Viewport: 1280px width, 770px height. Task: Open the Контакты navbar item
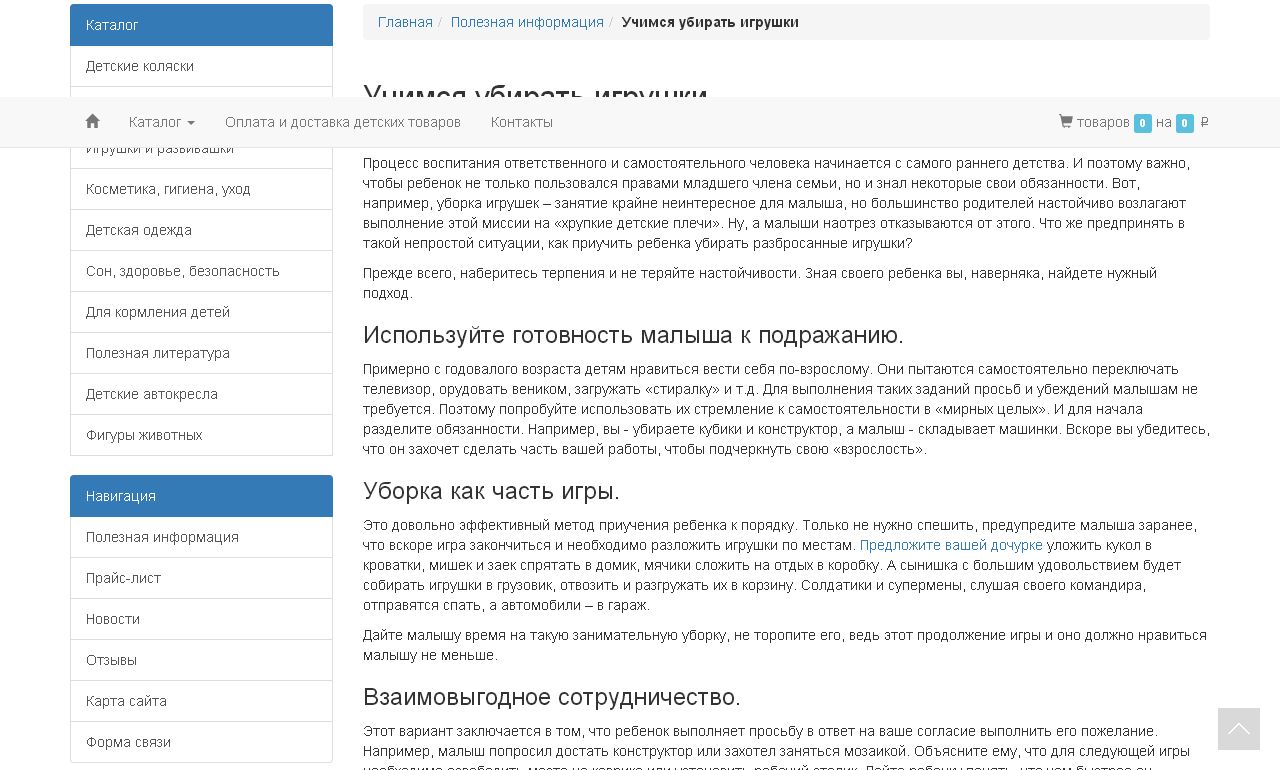click(522, 122)
